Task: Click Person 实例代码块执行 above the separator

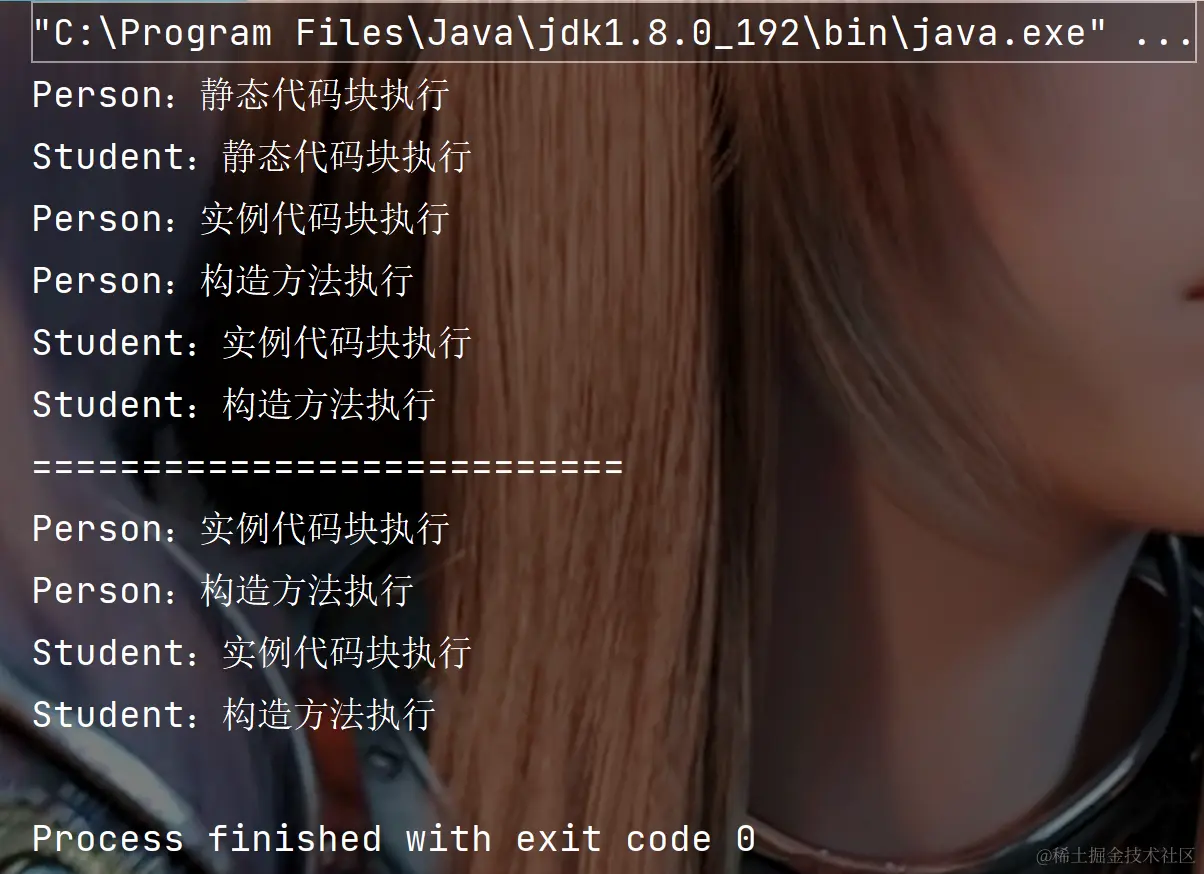Action: 241,219
